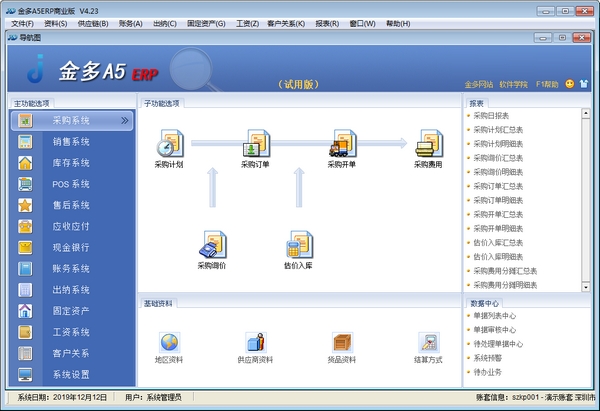Select the 报表 tab

(477, 103)
